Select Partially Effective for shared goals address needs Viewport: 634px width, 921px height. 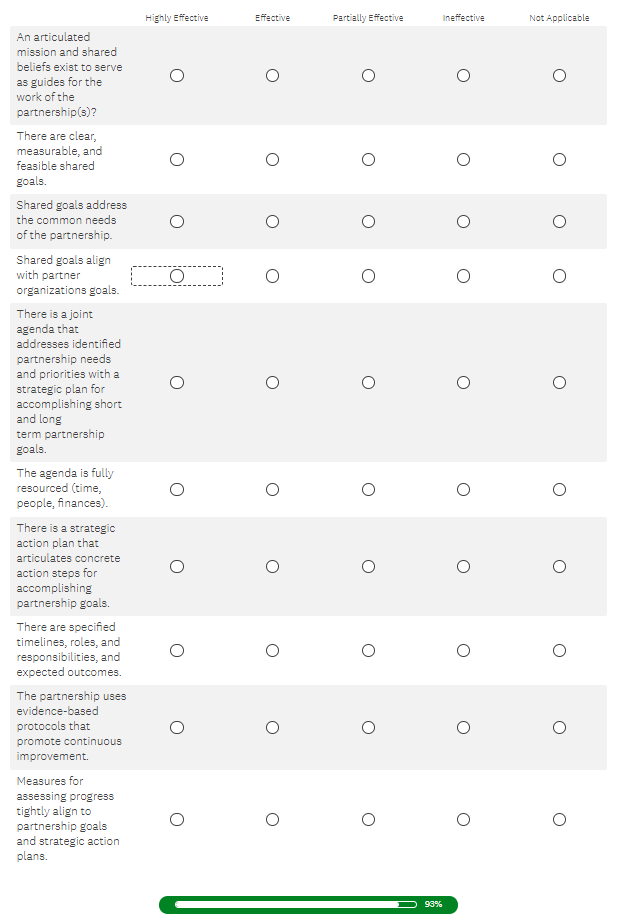click(369, 221)
